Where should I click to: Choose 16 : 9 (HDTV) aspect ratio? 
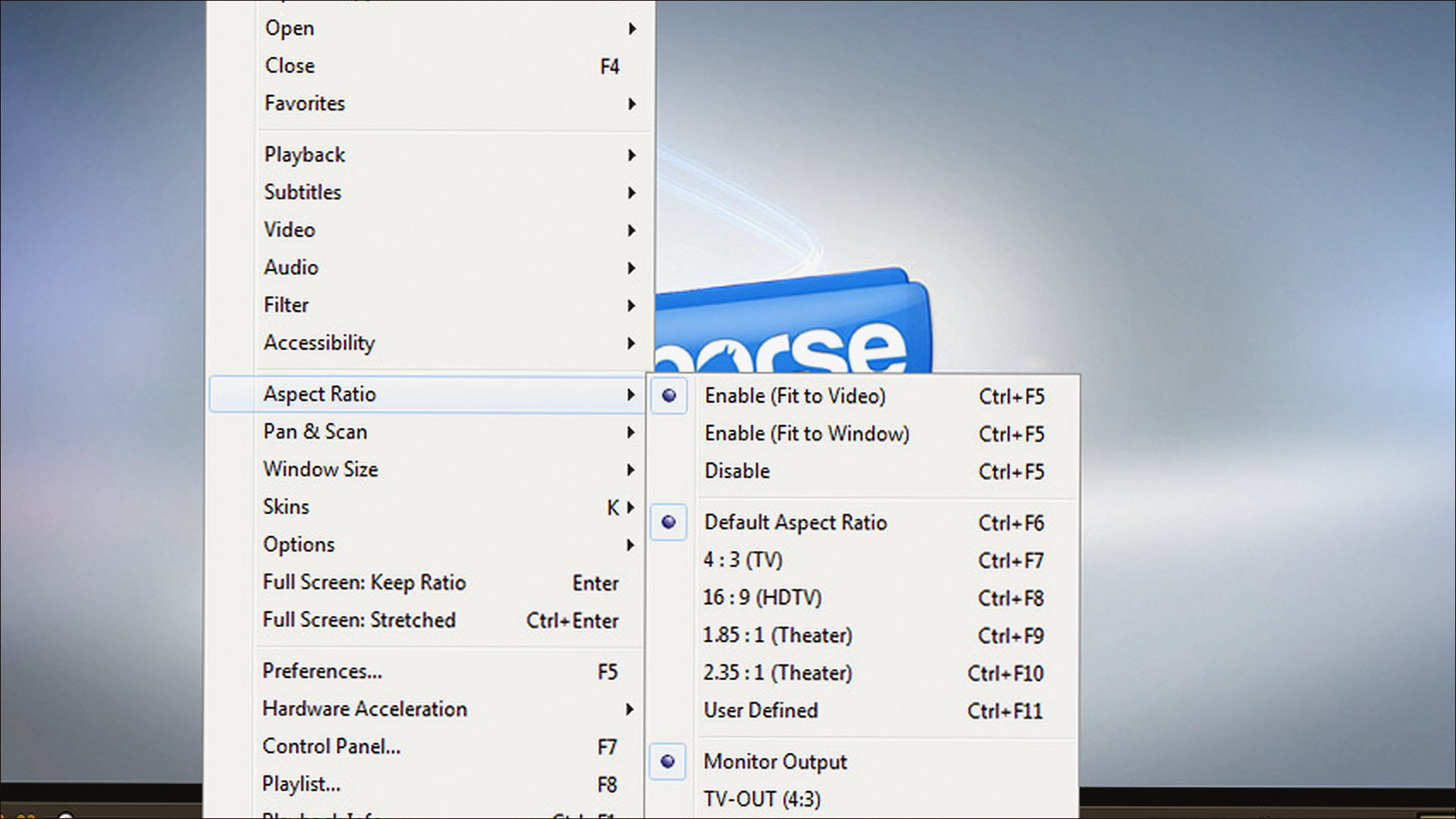coord(863,598)
